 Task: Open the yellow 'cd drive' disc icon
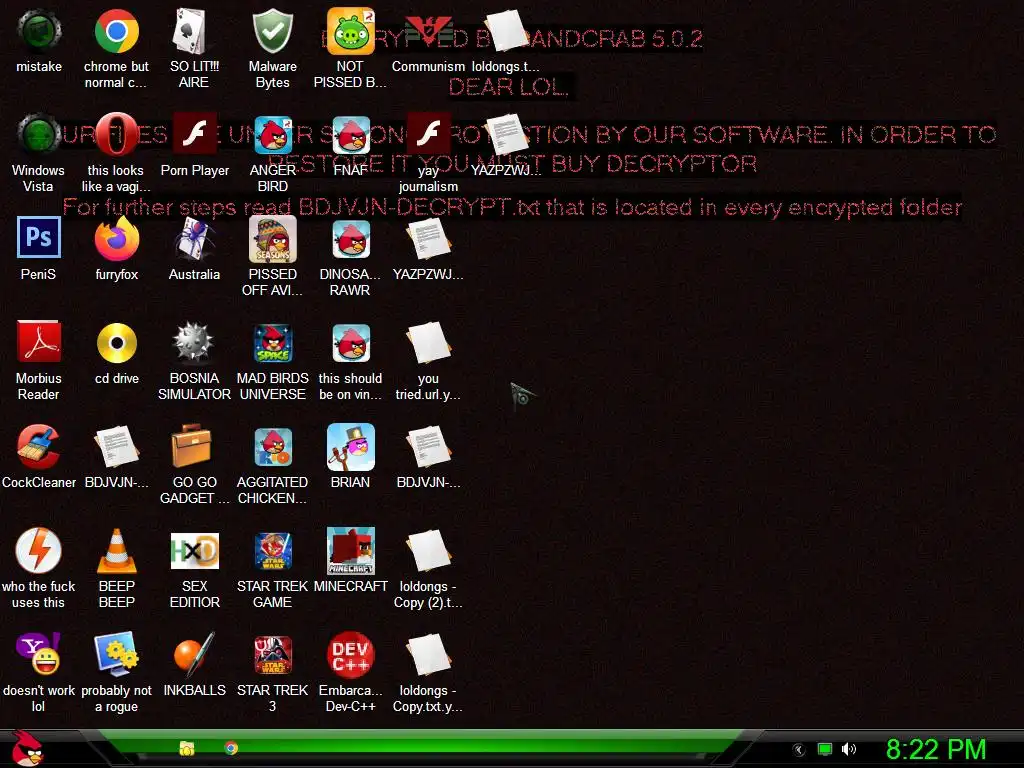[116, 343]
